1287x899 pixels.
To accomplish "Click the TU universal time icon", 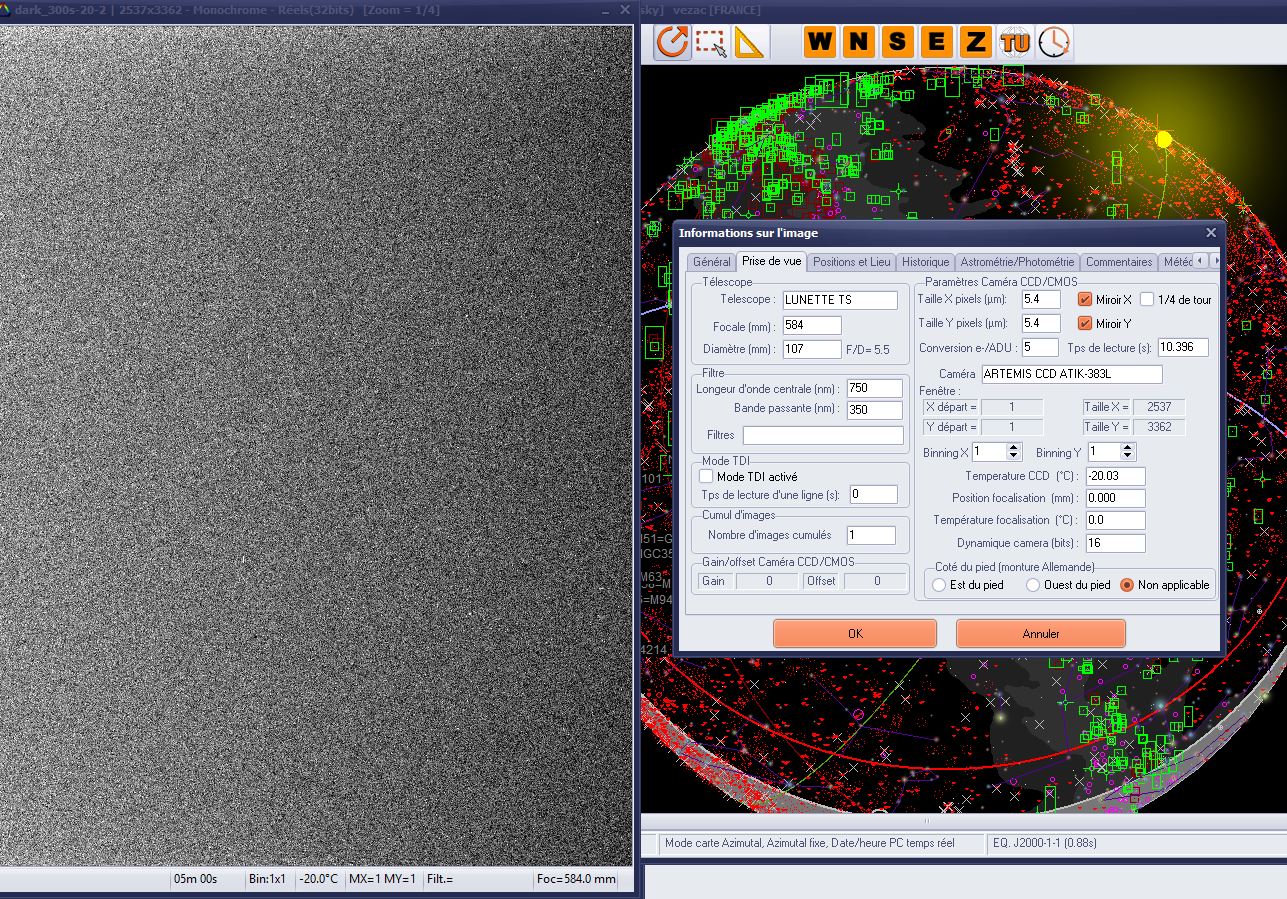I will point(1015,42).
